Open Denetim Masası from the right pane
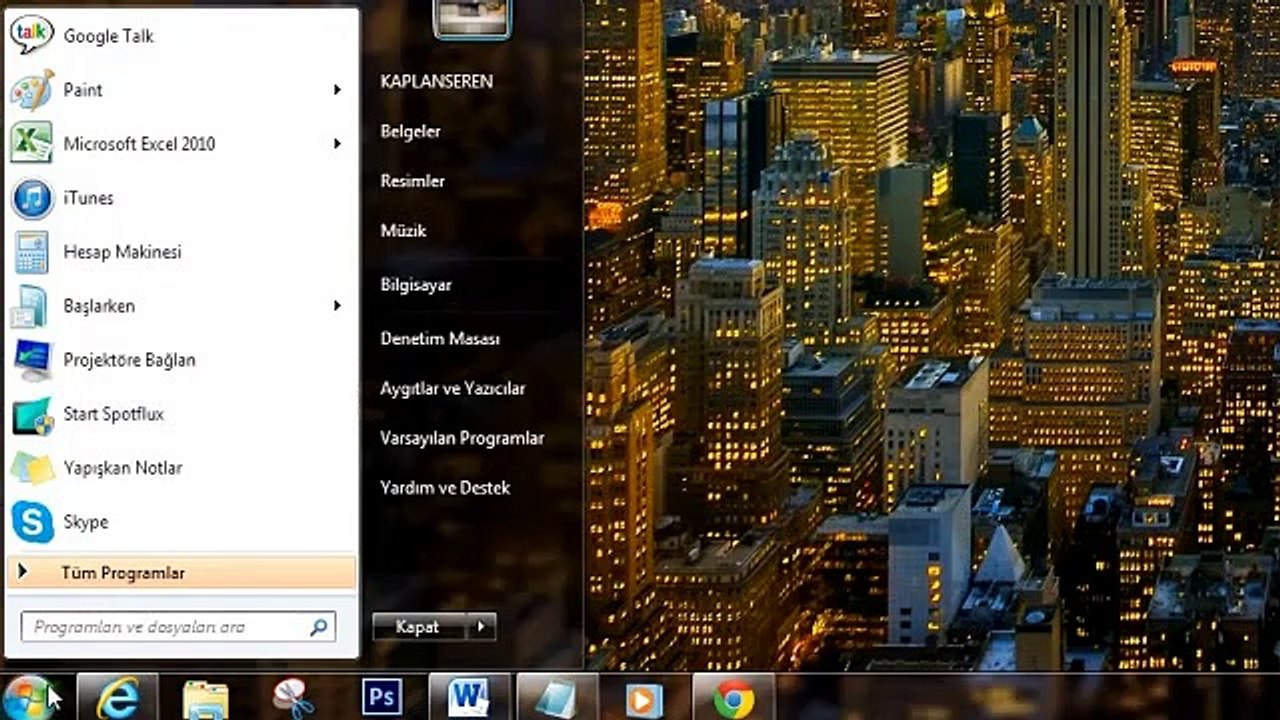Screen dimensions: 1280x720 coord(440,339)
